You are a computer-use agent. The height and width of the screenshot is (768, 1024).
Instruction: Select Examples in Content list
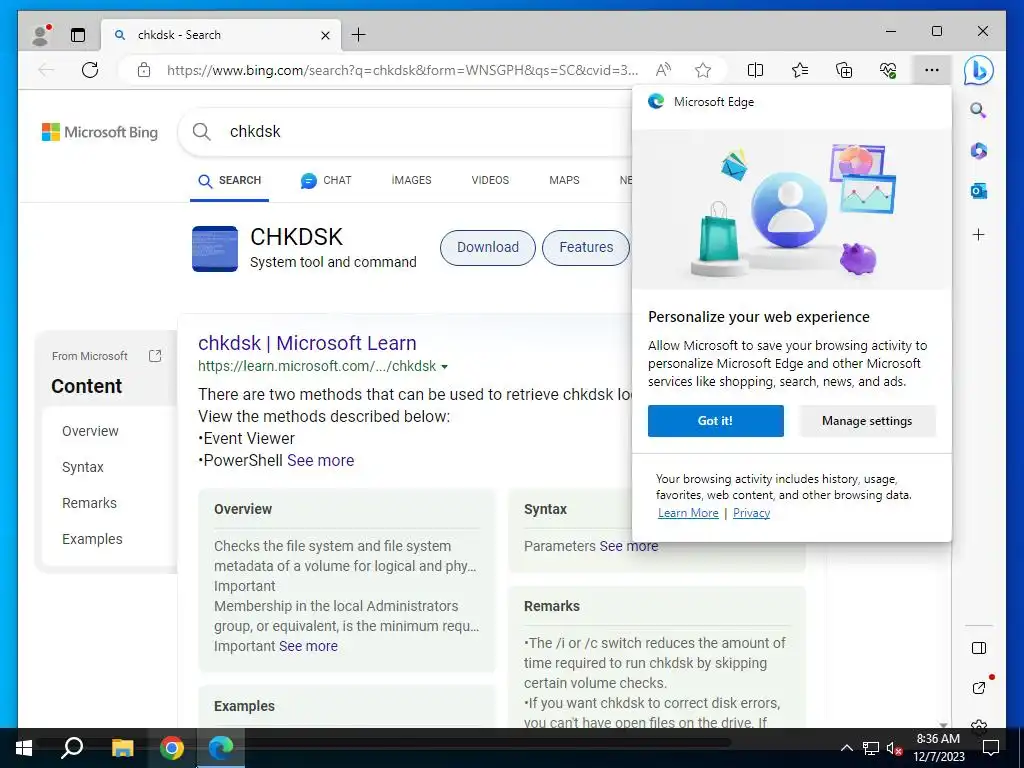92,539
